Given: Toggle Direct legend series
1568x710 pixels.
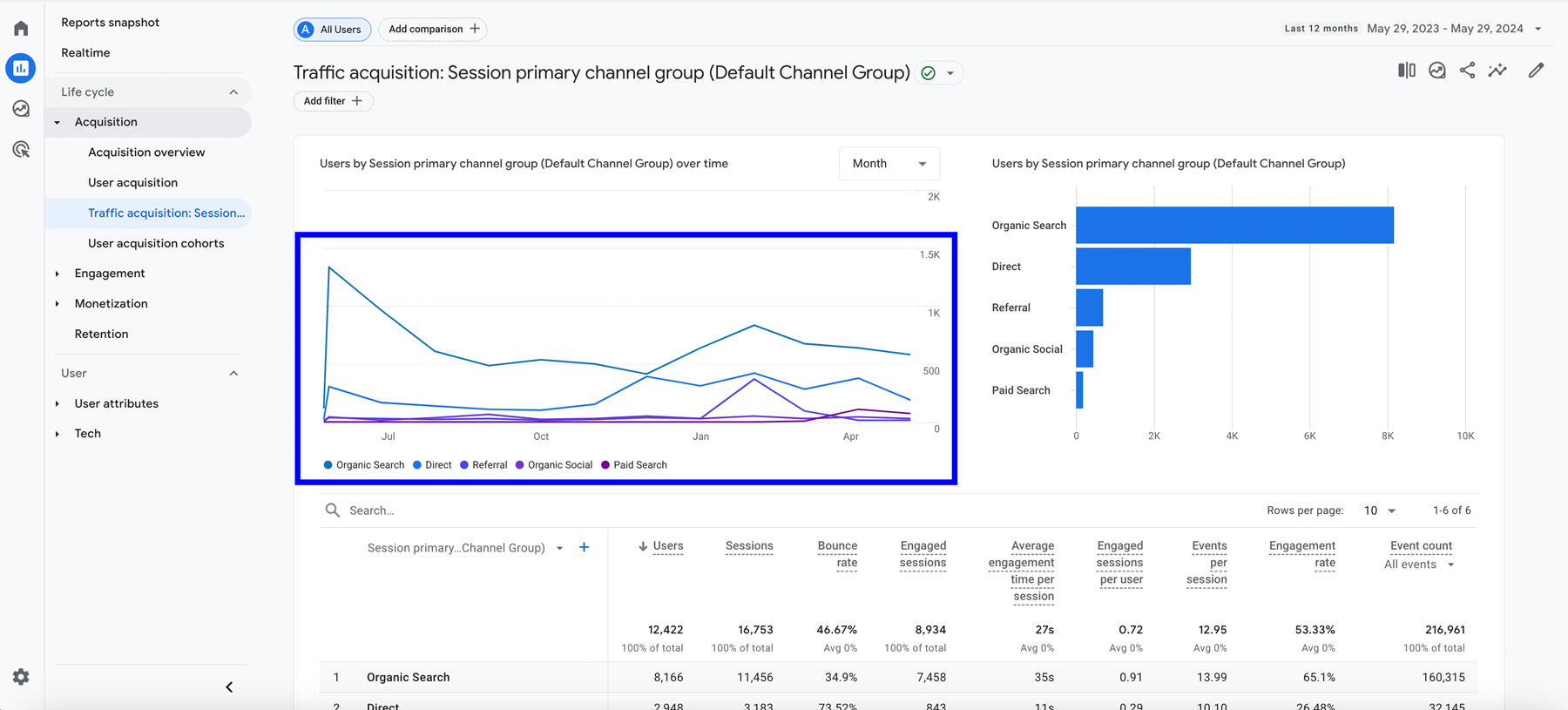Looking at the screenshot, I should coord(432,465).
